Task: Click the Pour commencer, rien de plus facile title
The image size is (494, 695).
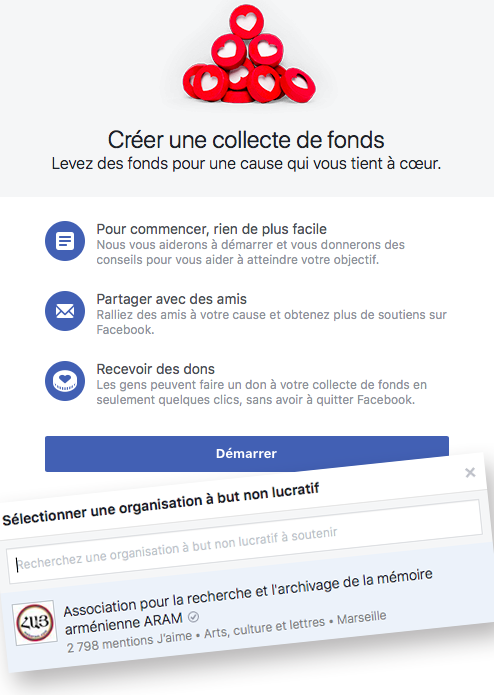Action: click(x=212, y=229)
